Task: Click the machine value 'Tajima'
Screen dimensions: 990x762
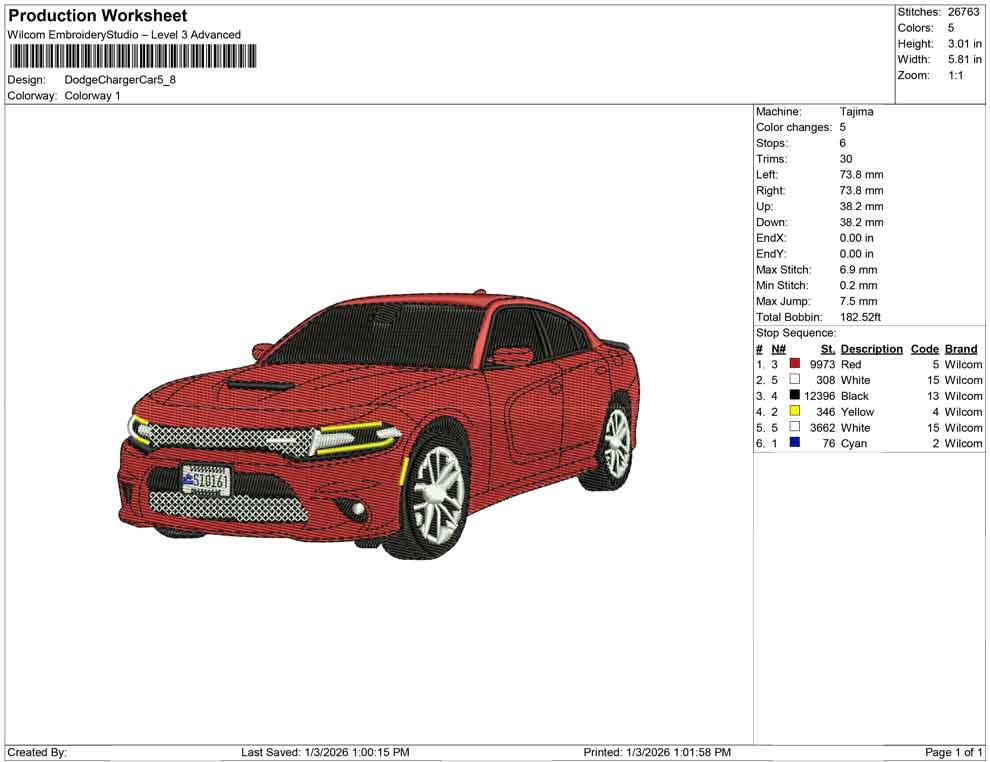Action: [x=856, y=112]
